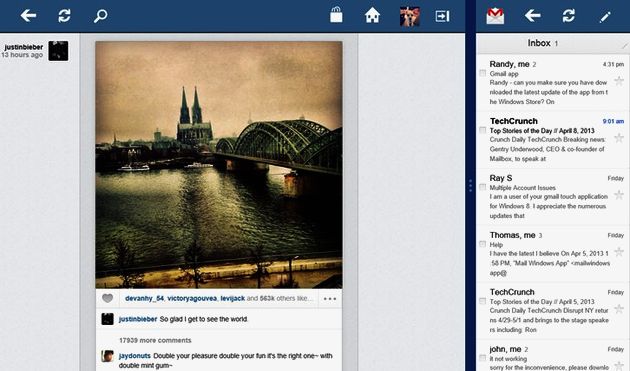Image resolution: width=630 pixels, height=371 pixels.
Task: Select checkbox for TechCrunch April 5 email
Action: [482, 301]
